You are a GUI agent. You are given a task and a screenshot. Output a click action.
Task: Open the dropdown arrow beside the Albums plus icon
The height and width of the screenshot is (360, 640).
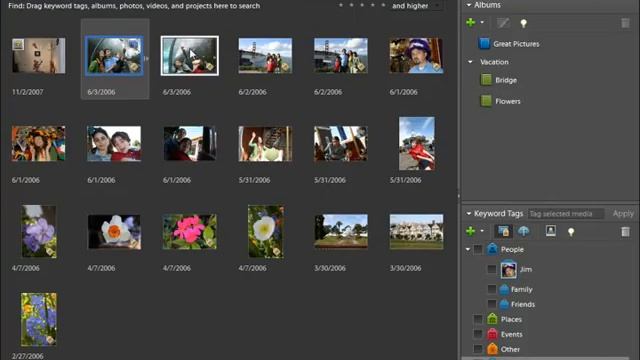482,22
